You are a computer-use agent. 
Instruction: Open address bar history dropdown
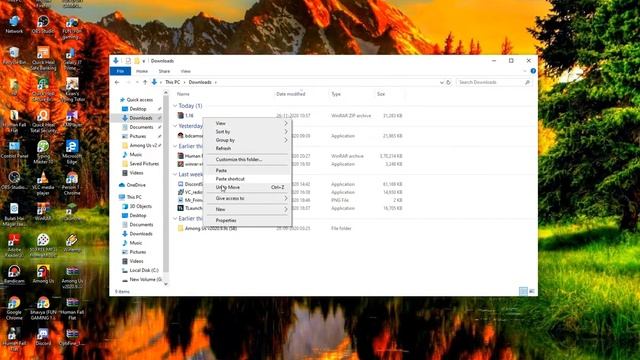(x=441, y=82)
